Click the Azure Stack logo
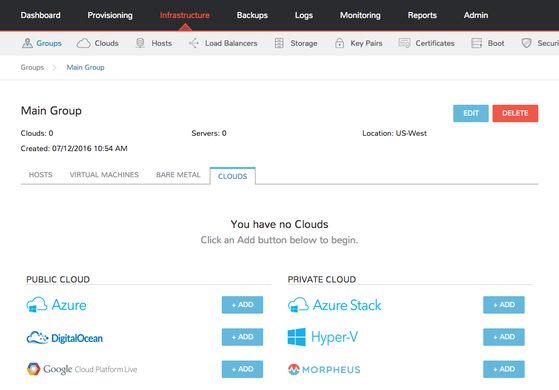This screenshot has height=390, width=559. coord(334,305)
